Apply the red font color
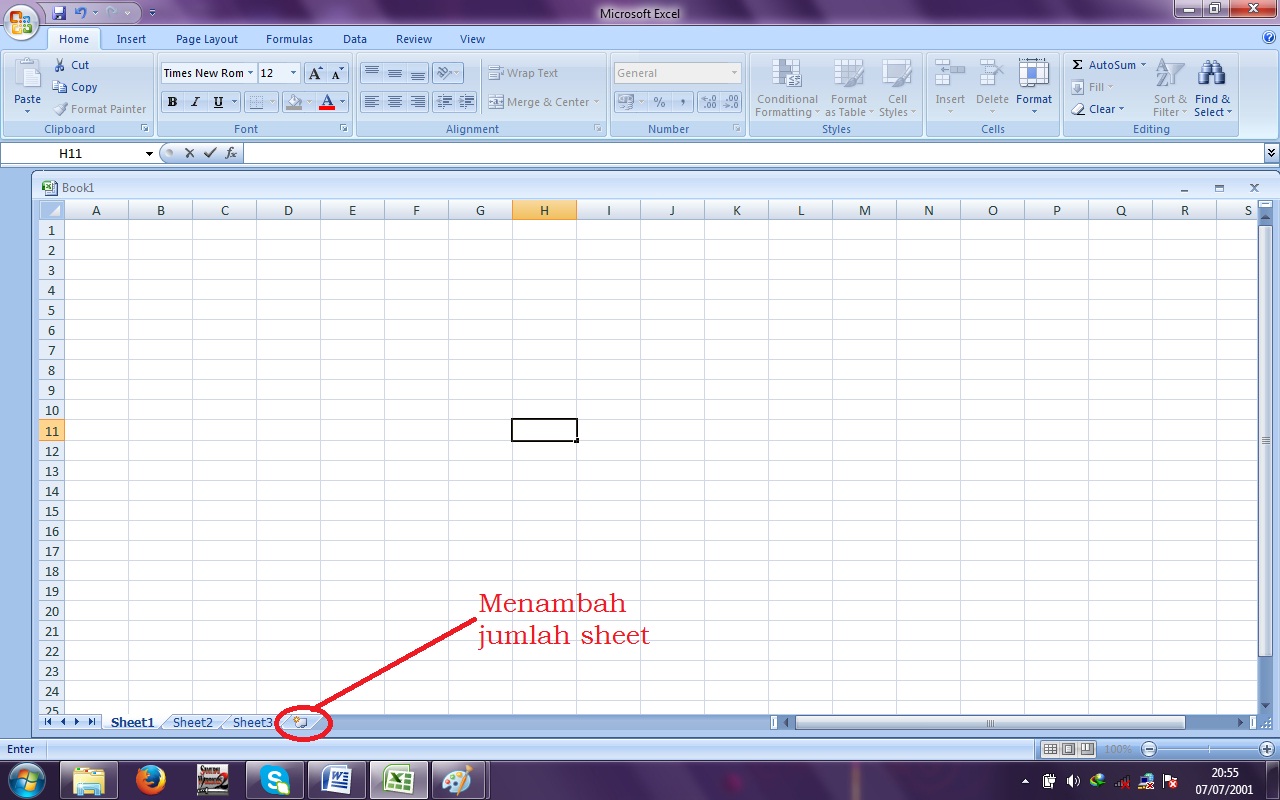Viewport: 1280px width, 800px height. tap(327, 102)
